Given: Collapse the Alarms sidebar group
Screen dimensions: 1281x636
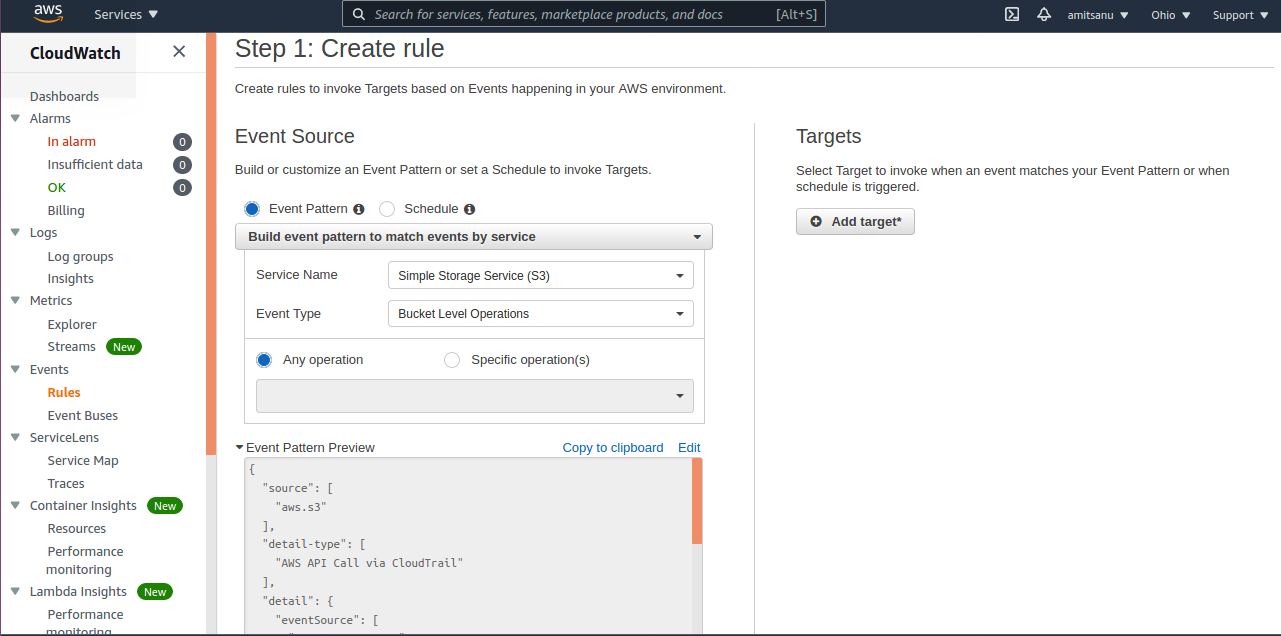Looking at the screenshot, I should click(15, 118).
